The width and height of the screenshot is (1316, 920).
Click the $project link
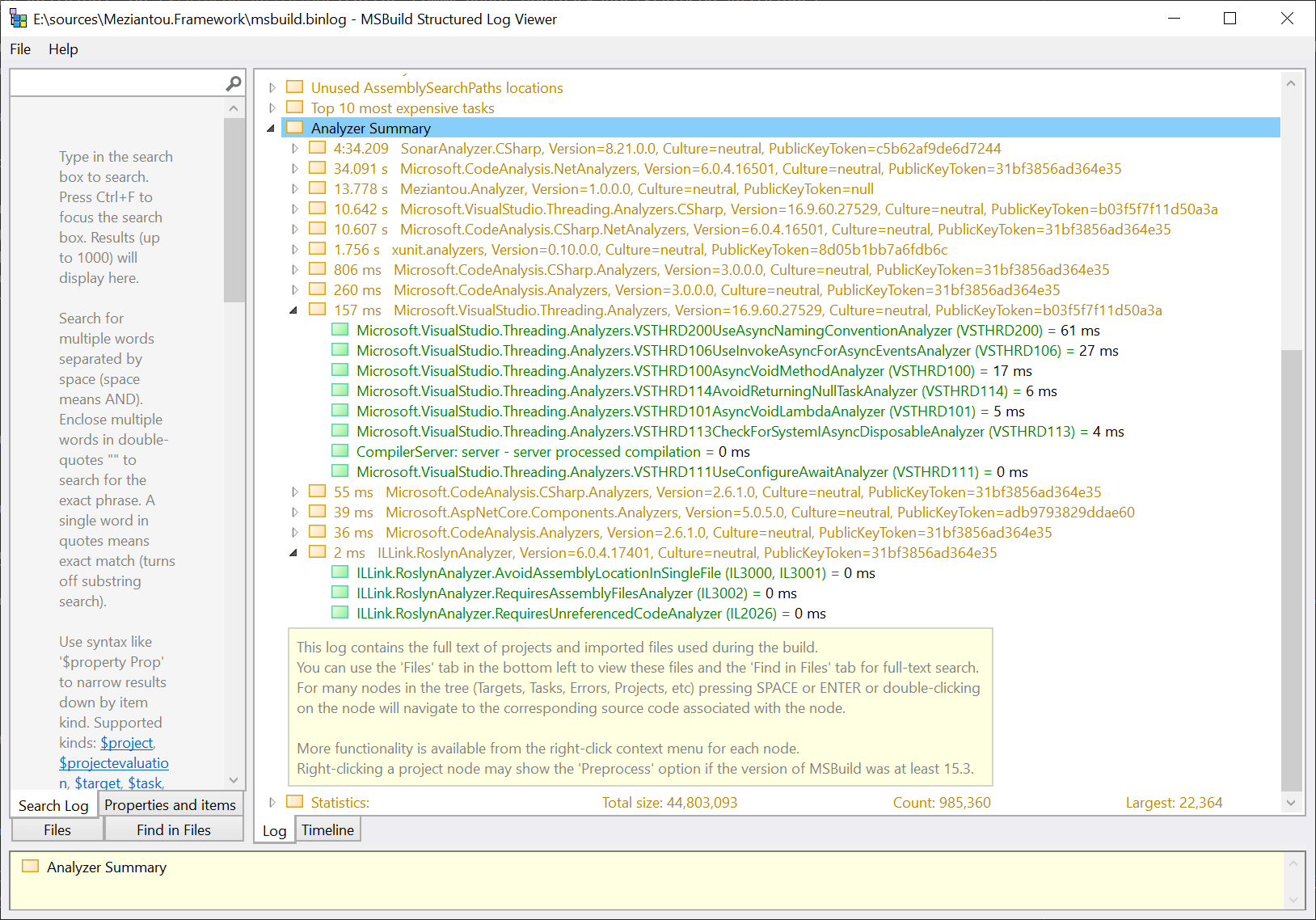[x=126, y=743]
